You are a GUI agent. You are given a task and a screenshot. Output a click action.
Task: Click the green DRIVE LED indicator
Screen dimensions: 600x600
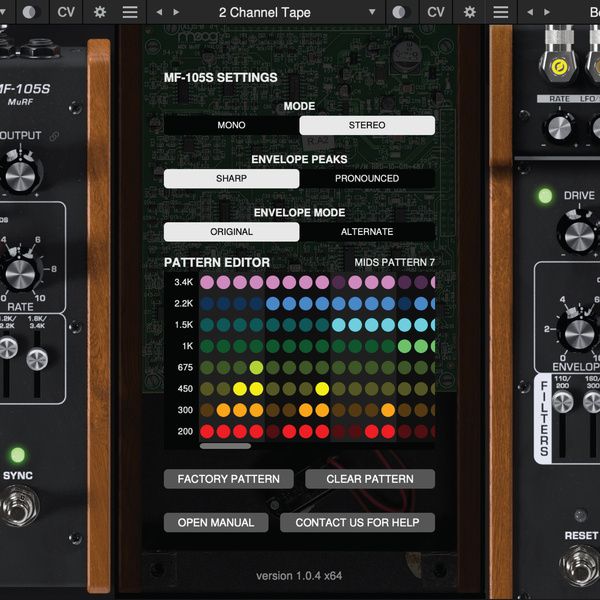point(545,196)
